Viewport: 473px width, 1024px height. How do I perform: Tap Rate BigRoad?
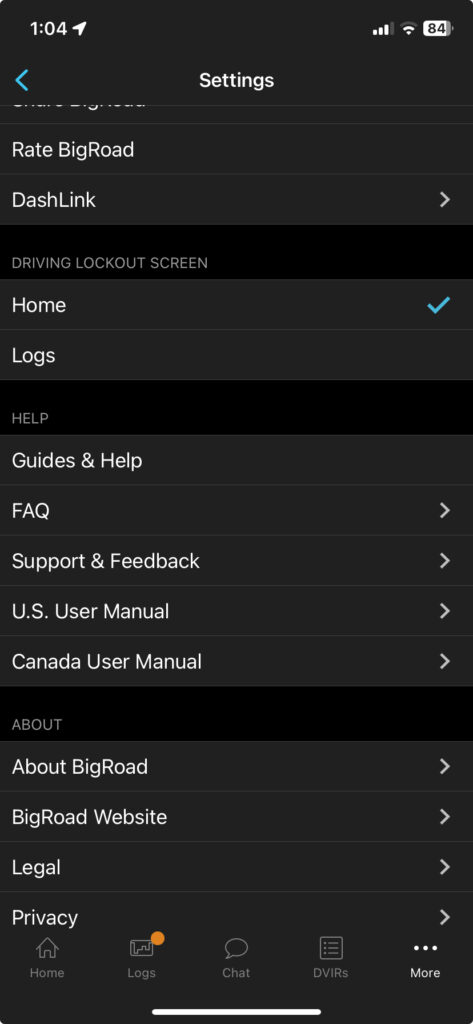[236, 150]
